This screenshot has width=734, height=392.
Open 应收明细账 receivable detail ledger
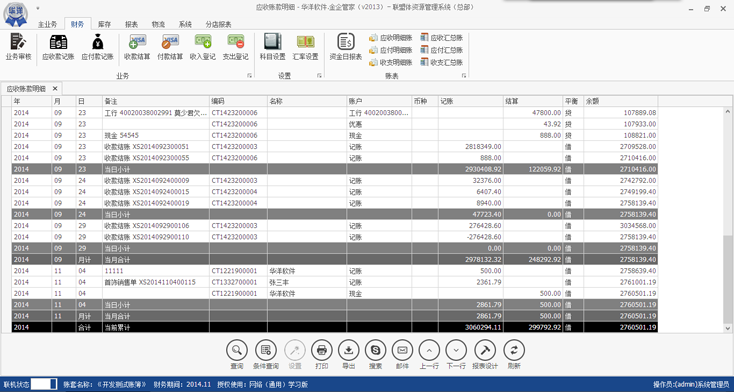tap(391, 37)
